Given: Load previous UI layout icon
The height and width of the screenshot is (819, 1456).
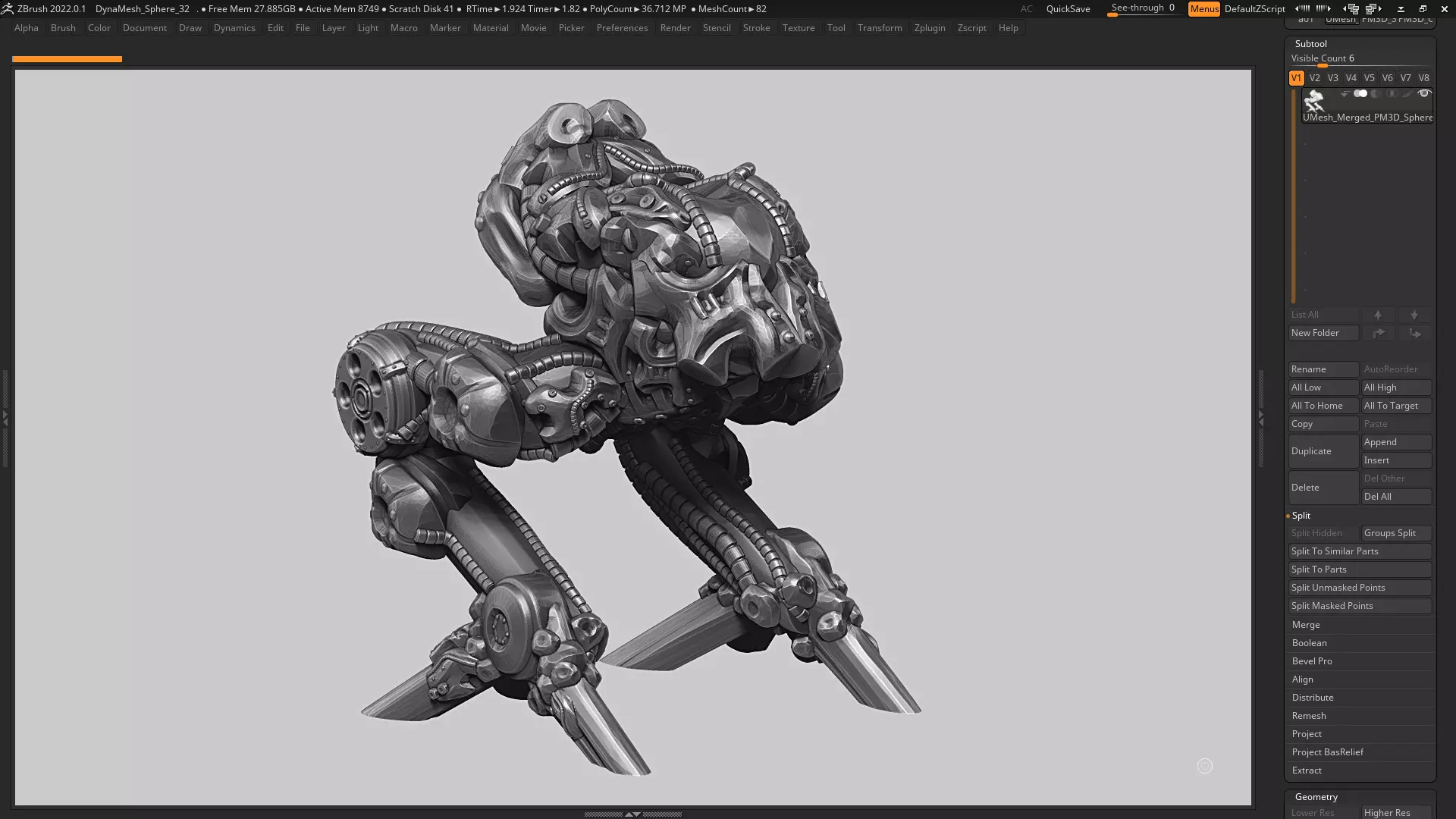Looking at the screenshot, I should click(1351, 9).
